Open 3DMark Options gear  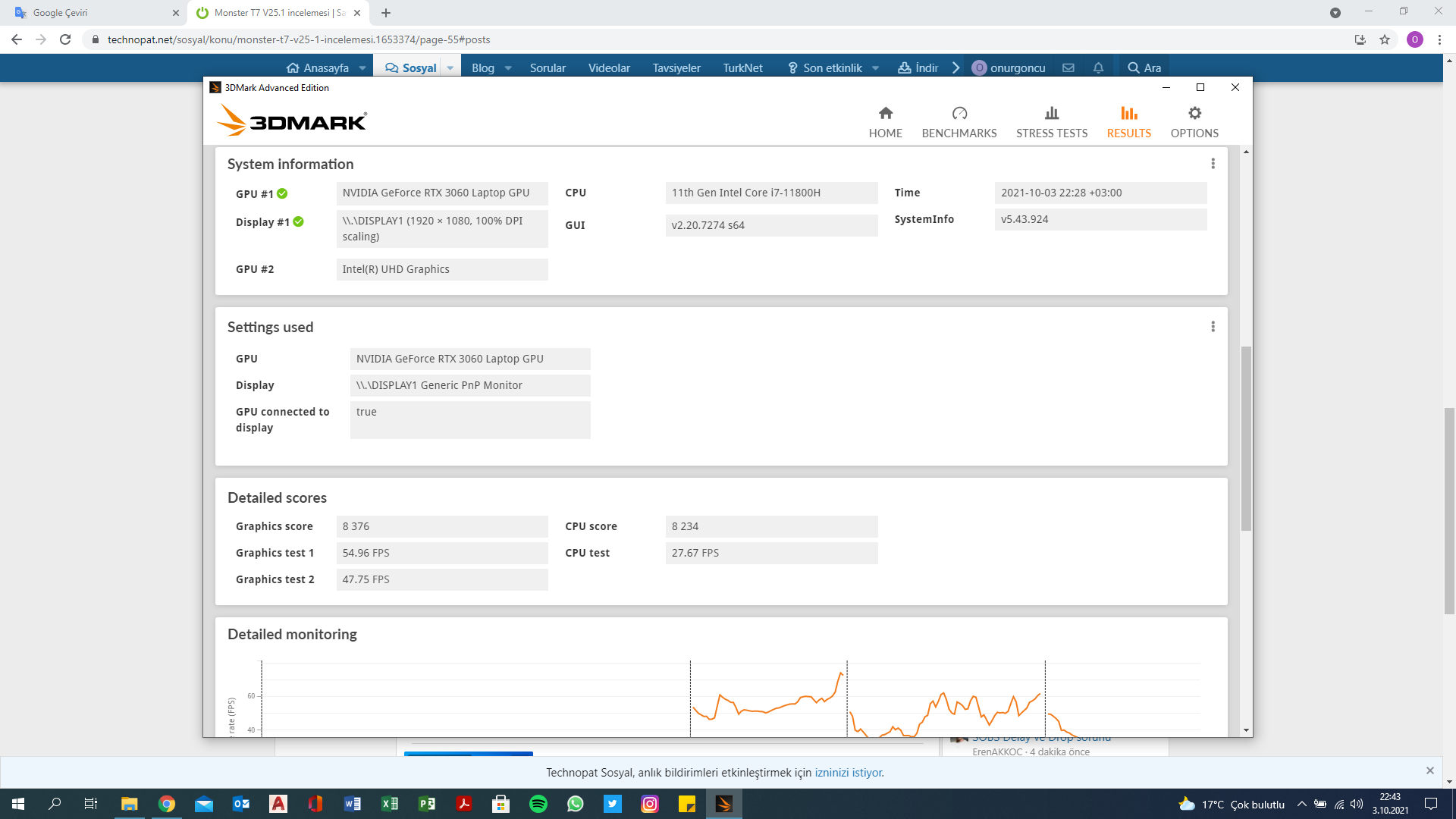(x=1194, y=114)
